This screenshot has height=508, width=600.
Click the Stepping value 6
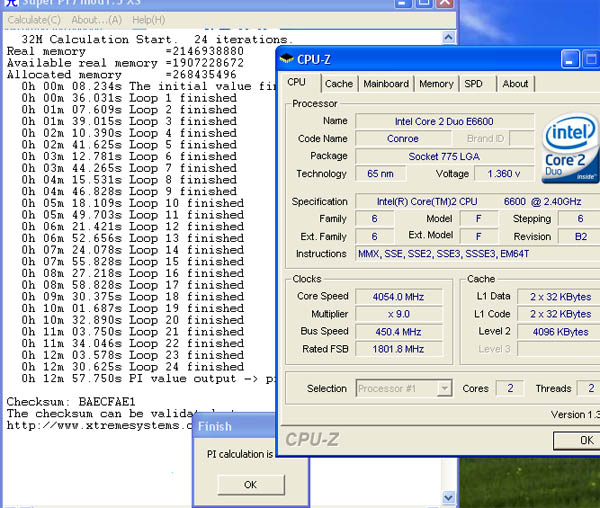point(580,218)
